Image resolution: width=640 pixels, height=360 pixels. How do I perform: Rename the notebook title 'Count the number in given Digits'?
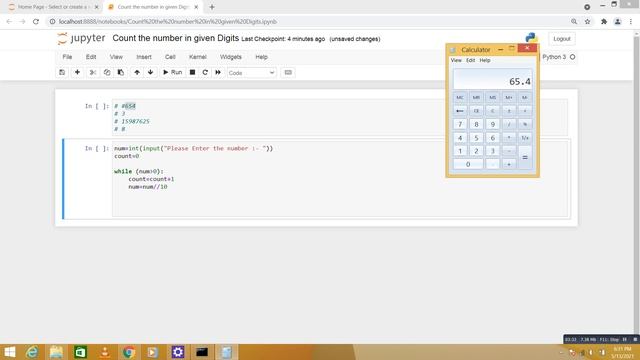tap(176, 38)
